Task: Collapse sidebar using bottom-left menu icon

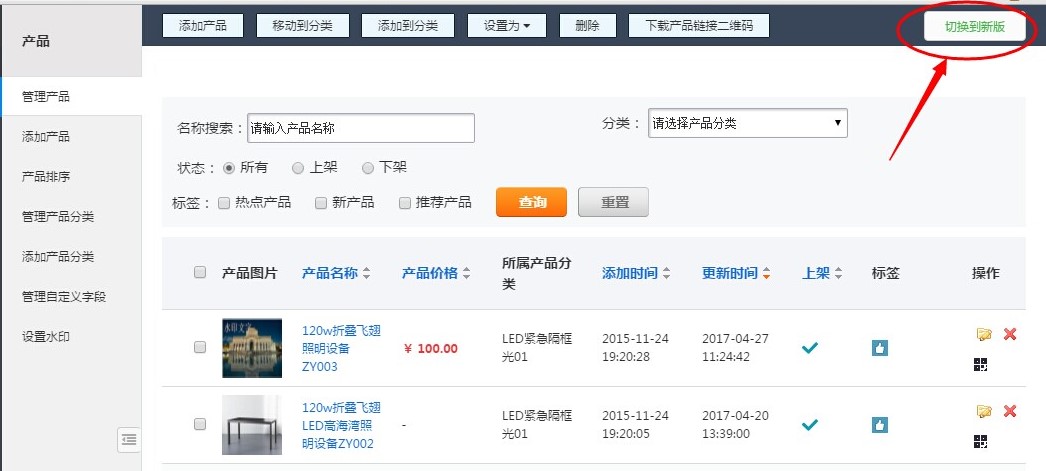Action: (x=128, y=438)
